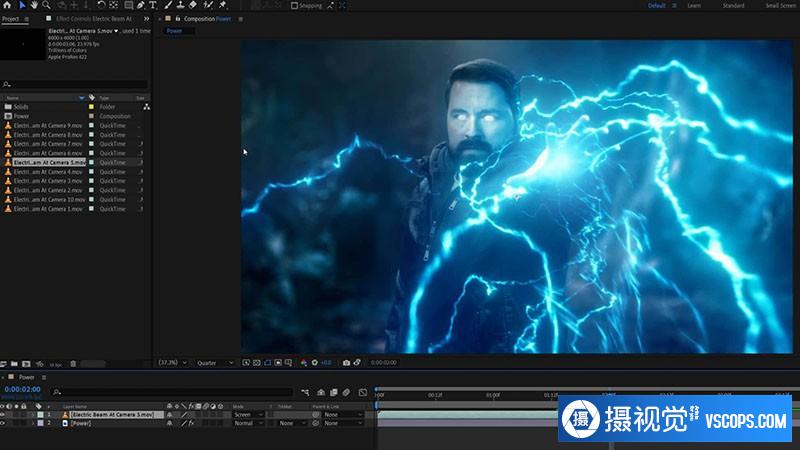Viewport: 800px width, 450px height.
Task: Select the Pen tool
Action: [141, 5]
